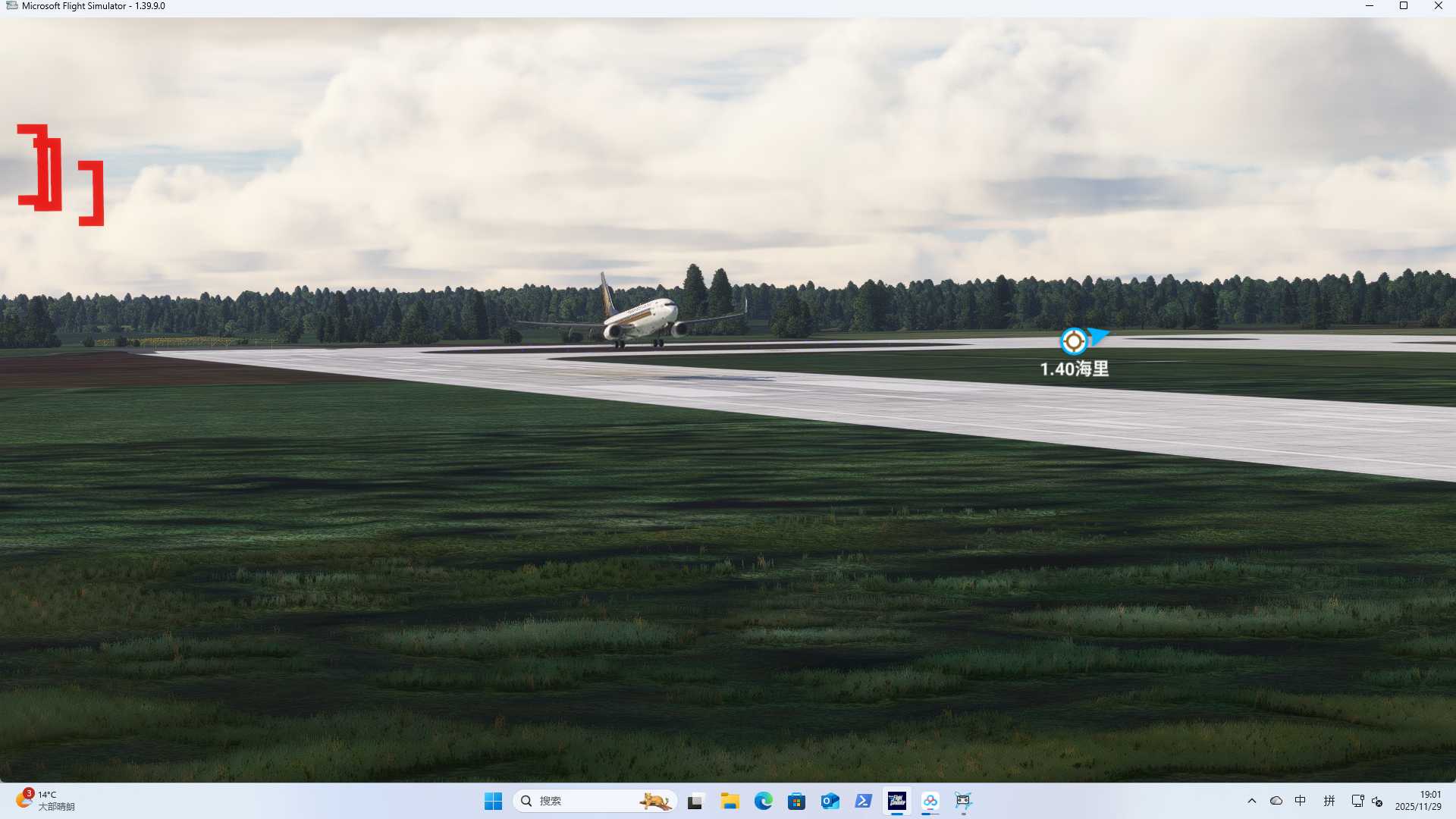Click the taskbar 搜索 search box
Screen dimensions: 1456x819
(x=595, y=801)
